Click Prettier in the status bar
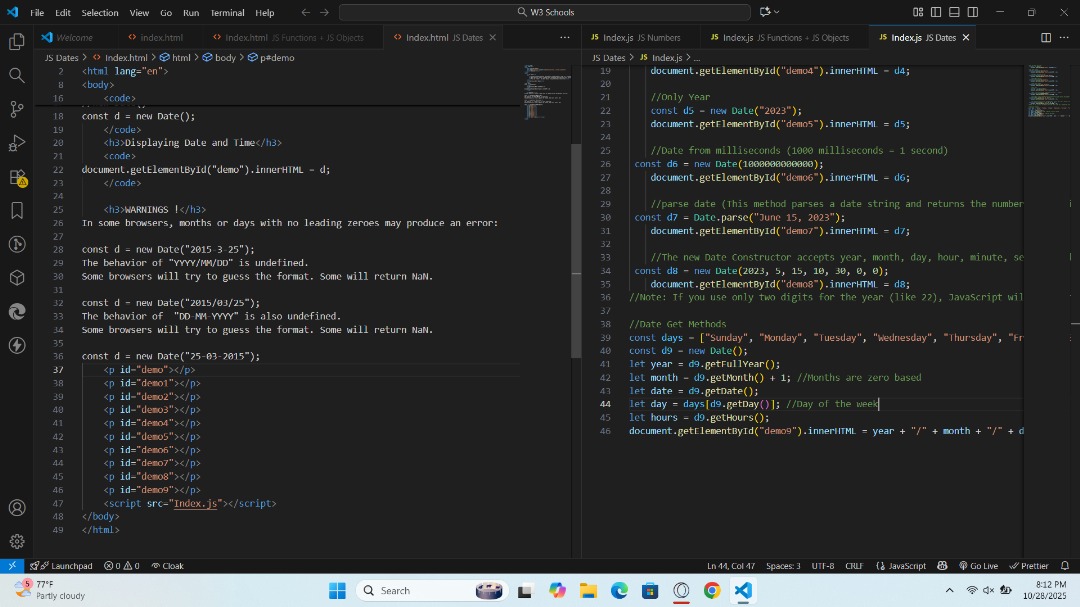The width and height of the screenshot is (1080, 607). (x=1029, y=566)
